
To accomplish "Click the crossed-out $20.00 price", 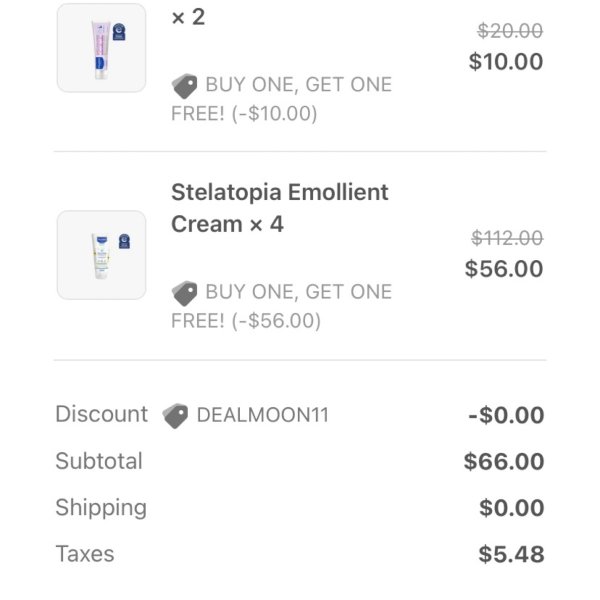I will (x=510, y=31).
